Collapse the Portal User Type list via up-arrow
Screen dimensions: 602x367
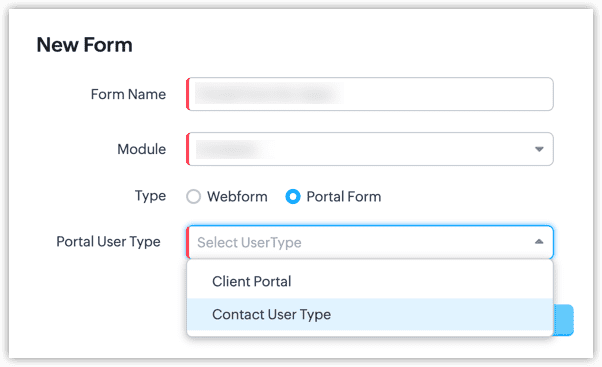pyautogui.click(x=539, y=241)
